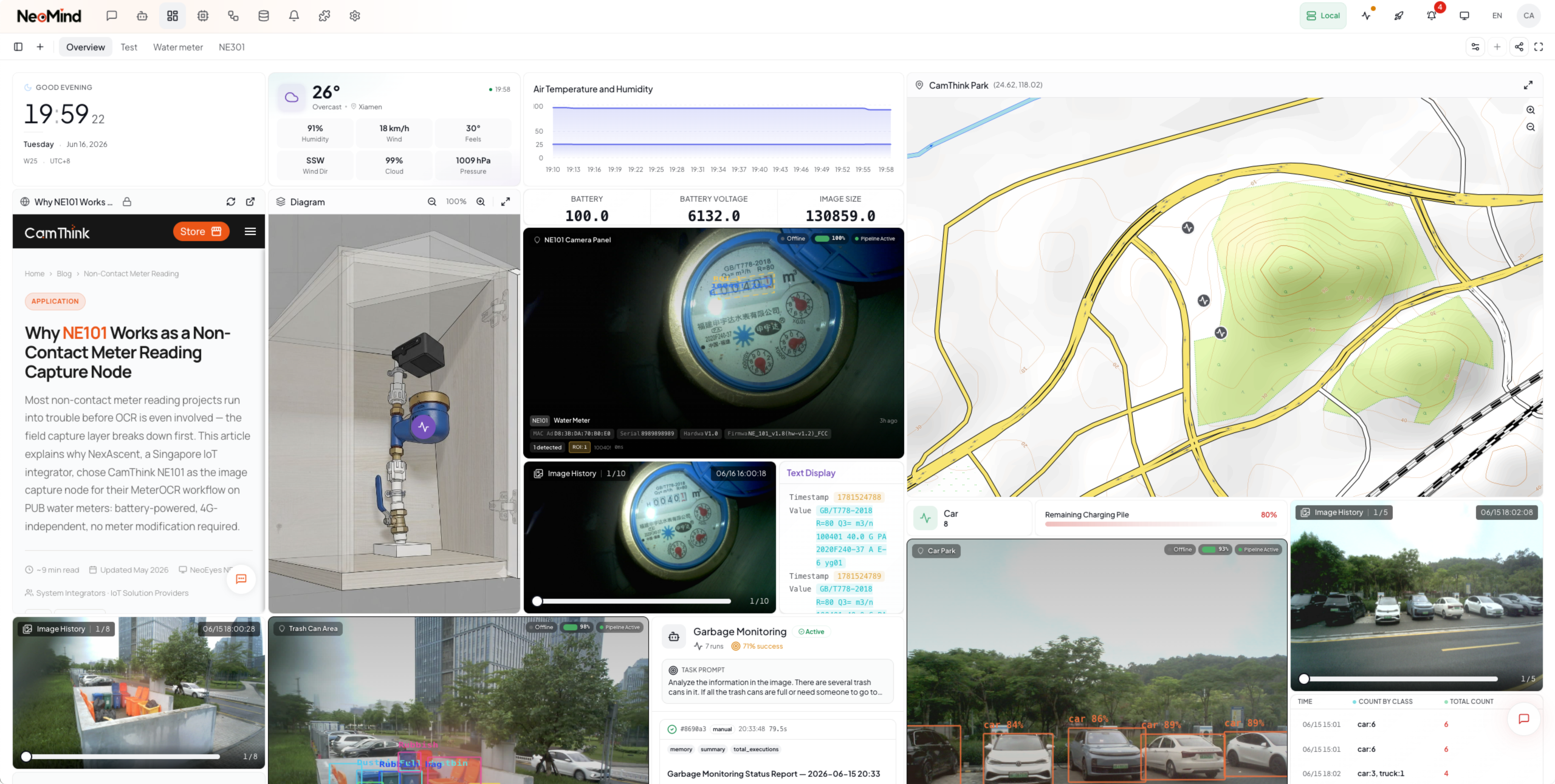
Task: Click the topmost device marker on the map
Action: (x=1188, y=228)
